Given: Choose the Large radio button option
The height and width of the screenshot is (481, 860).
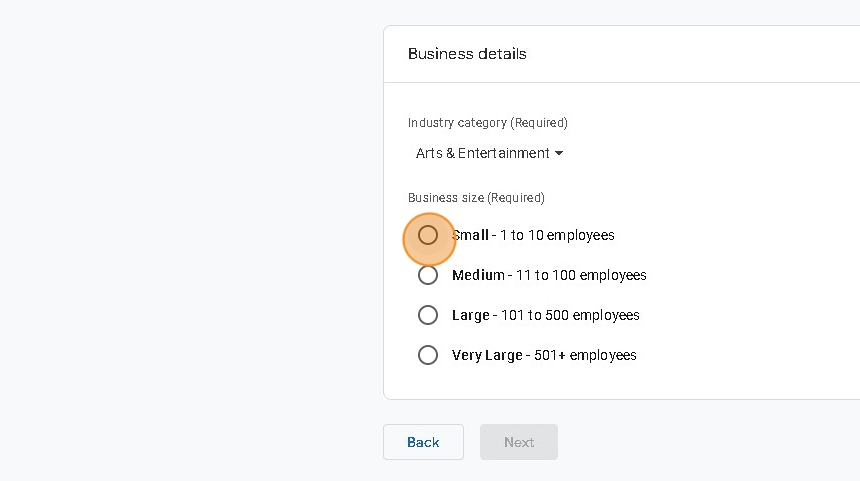Looking at the screenshot, I should click(x=428, y=315).
